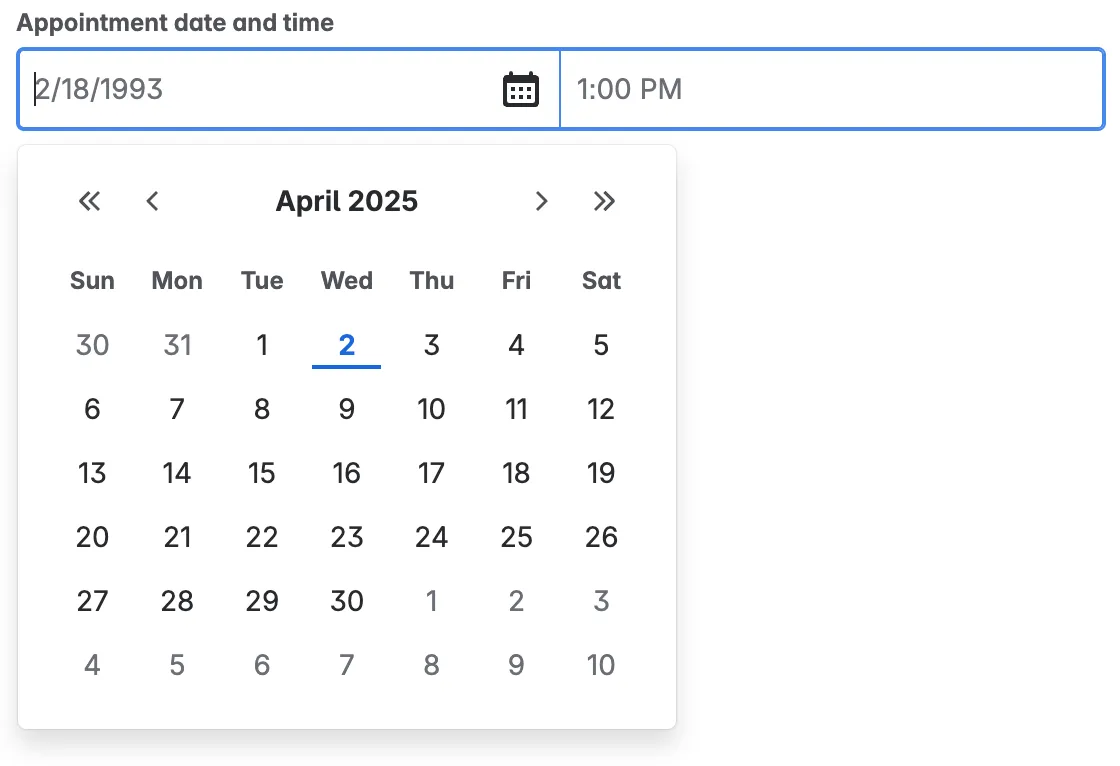Click the 2/18/1993 date input
1120x766 pixels.
coord(260,89)
